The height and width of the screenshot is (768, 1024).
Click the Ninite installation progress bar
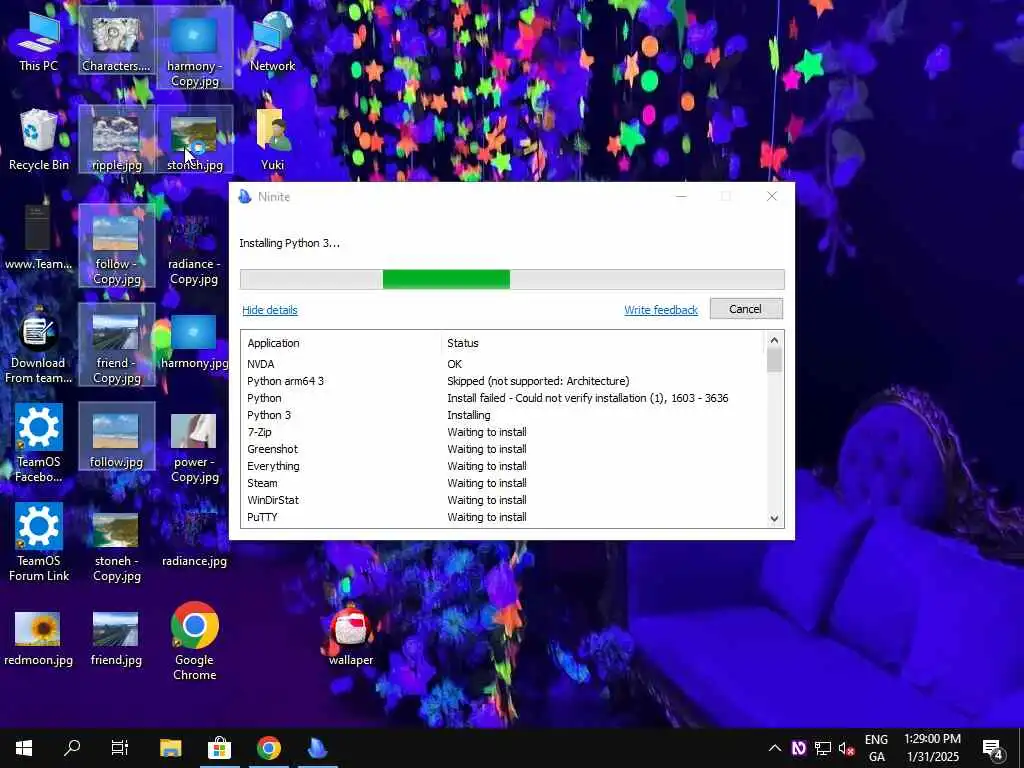[512, 280]
